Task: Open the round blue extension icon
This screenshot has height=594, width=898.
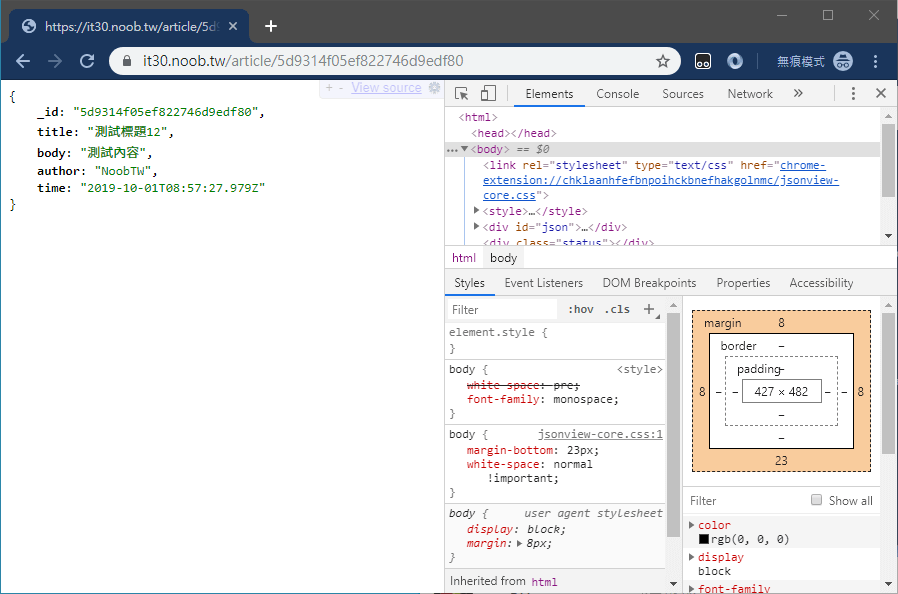Action: click(x=735, y=61)
